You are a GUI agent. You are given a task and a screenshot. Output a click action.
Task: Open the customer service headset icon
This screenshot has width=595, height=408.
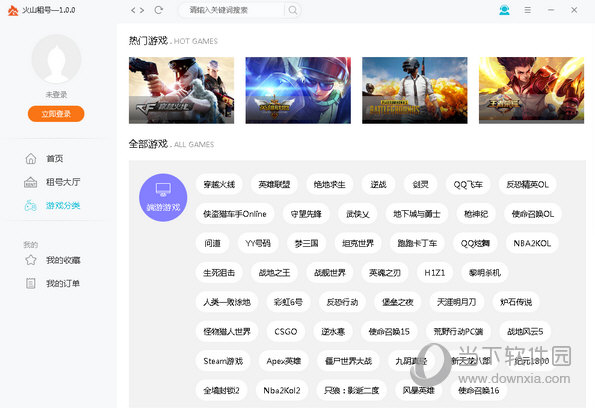[504, 10]
